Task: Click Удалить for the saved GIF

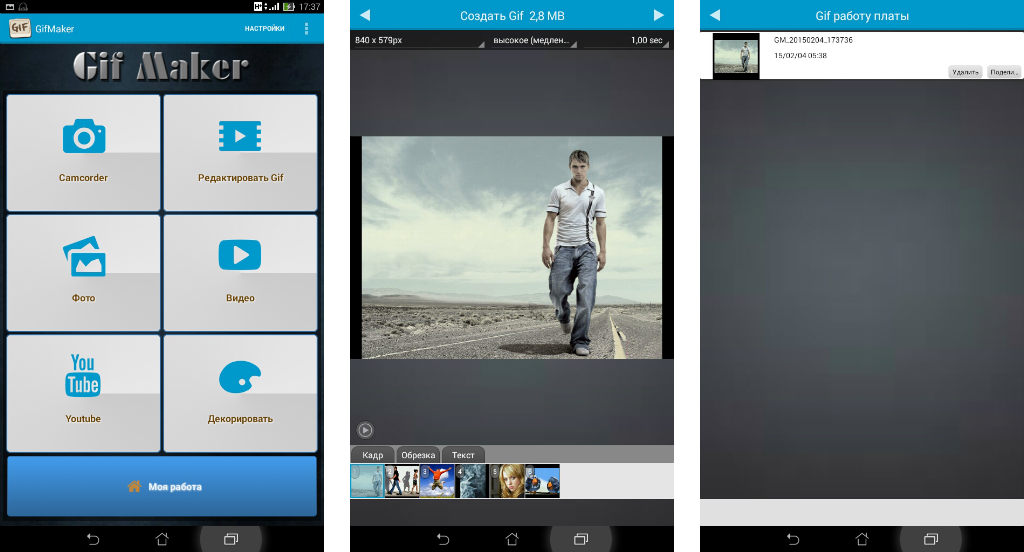Action: pos(965,72)
